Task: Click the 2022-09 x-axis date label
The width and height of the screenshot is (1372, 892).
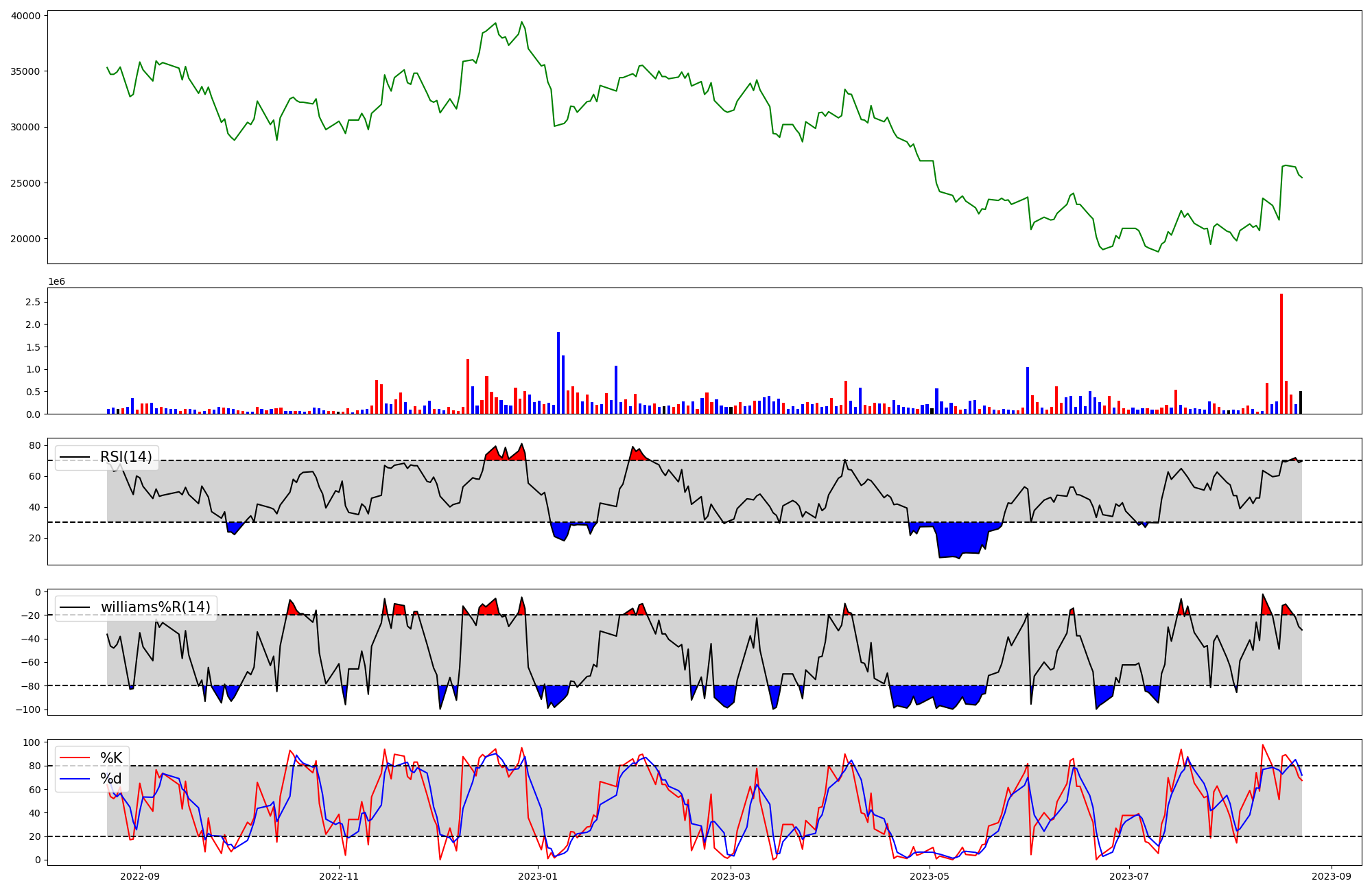Action: pos(140,876)
